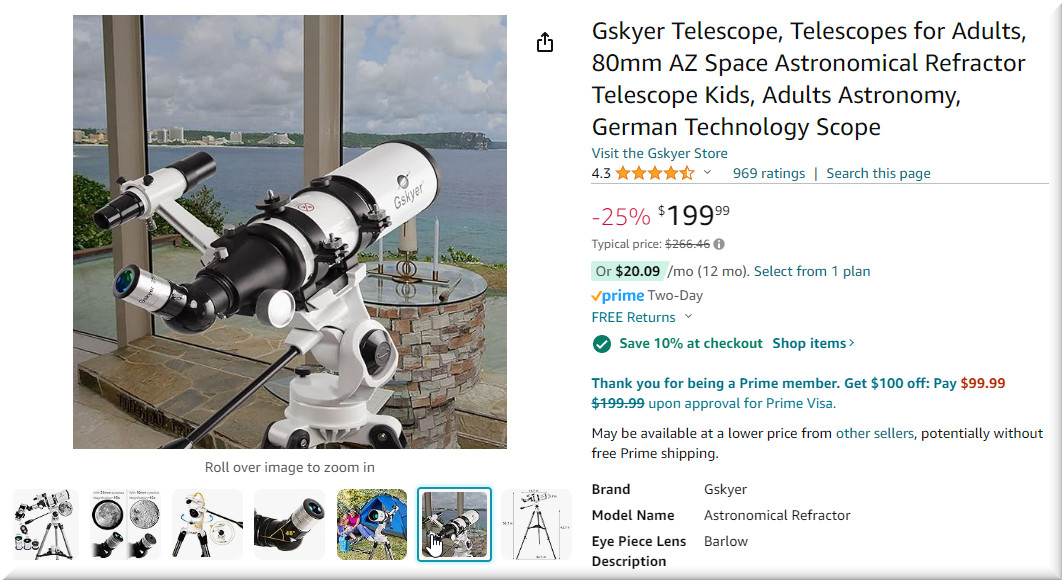Click the green coupon checkmark icon
This screenshot has width=1062, height=580.
[601, 344]
